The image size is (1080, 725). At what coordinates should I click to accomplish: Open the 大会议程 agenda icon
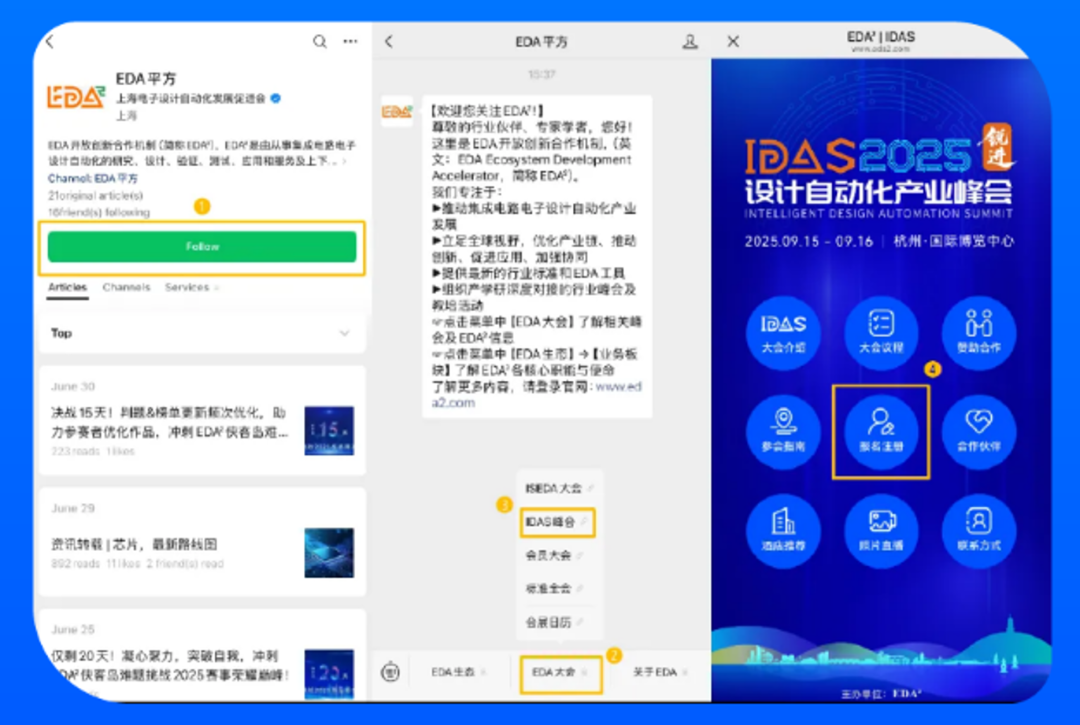point(881,330)
